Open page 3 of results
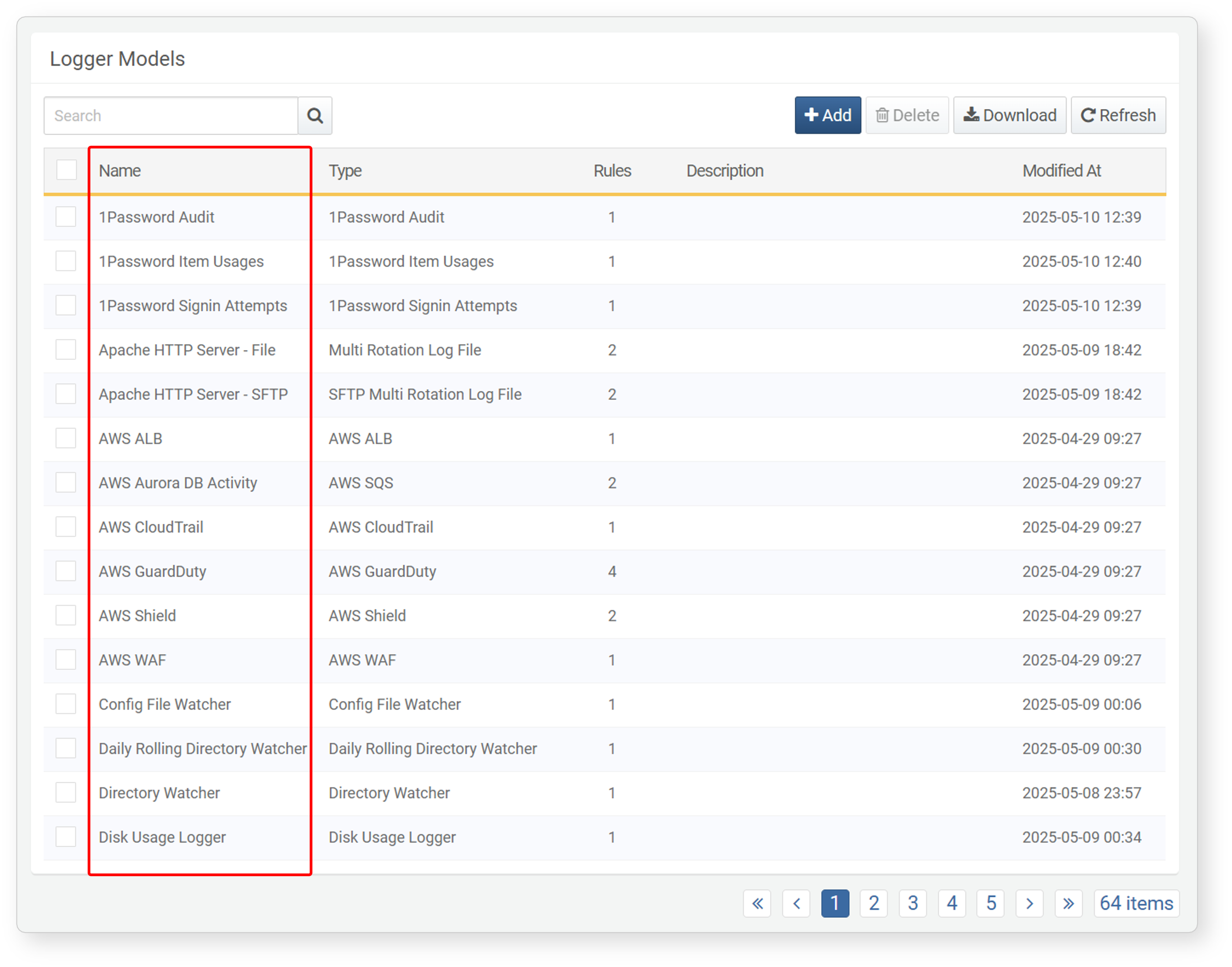 [x=913, y=903]
